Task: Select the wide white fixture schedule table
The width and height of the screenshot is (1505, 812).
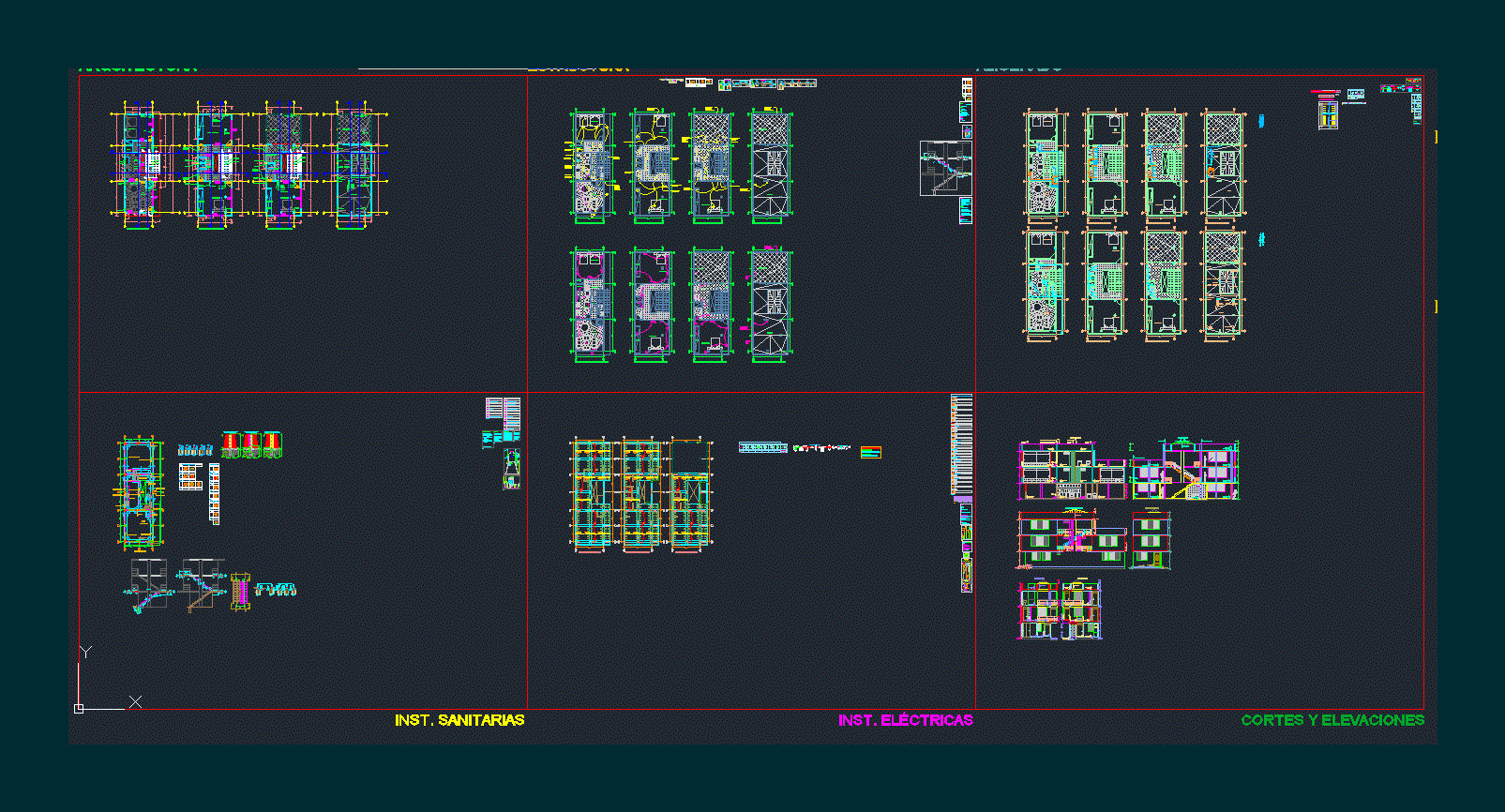Action: tap(190, 475)
